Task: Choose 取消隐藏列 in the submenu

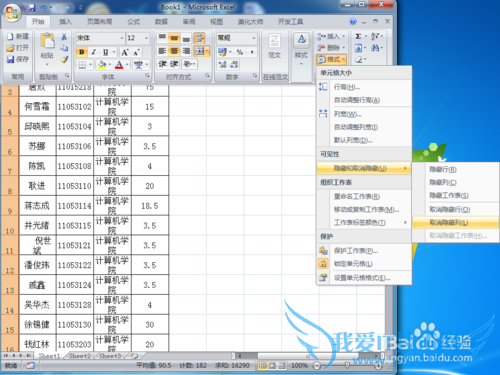Action: [x=456, y=222]
